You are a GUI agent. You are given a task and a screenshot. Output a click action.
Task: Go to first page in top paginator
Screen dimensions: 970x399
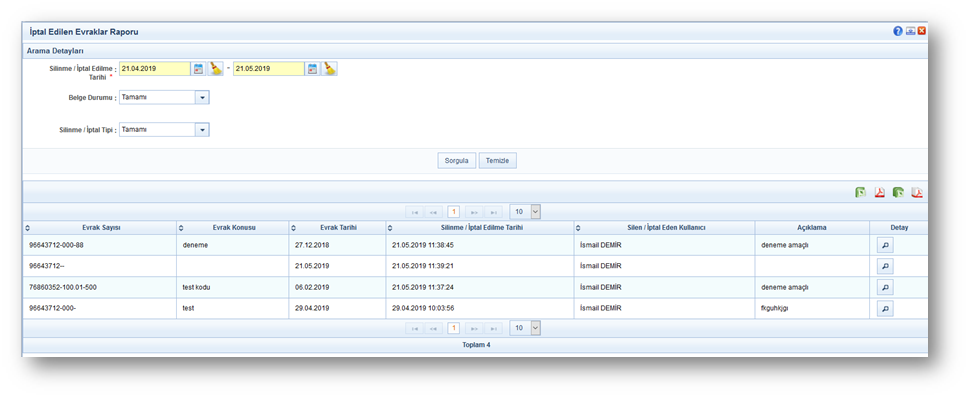pos(414,212)
